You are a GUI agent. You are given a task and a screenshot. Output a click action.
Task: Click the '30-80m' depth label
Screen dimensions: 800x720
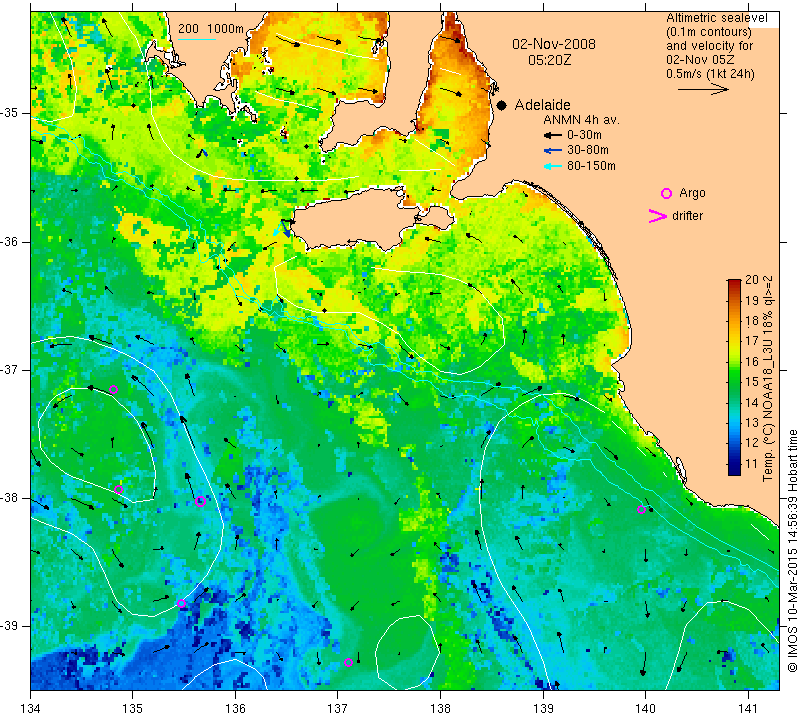(587, 151)
